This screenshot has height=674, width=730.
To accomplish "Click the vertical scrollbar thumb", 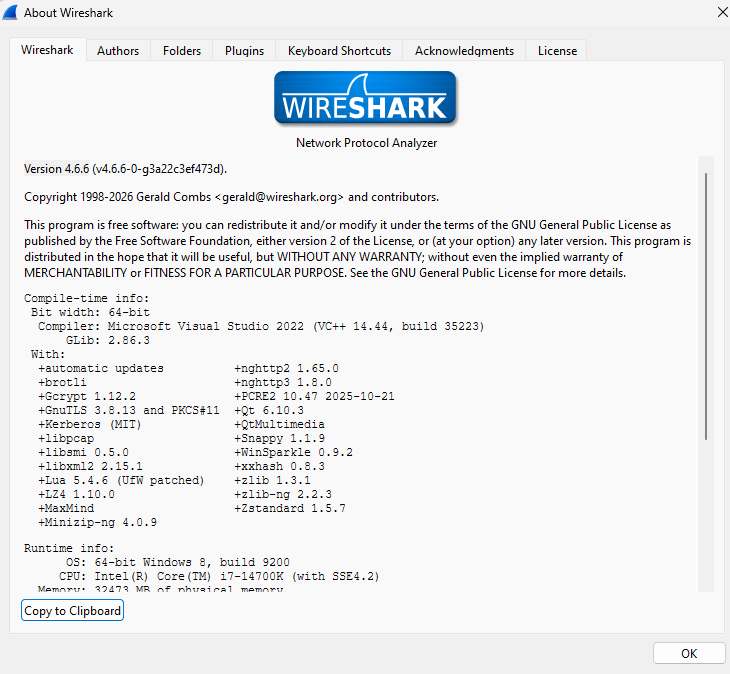I will click(706, 306).
